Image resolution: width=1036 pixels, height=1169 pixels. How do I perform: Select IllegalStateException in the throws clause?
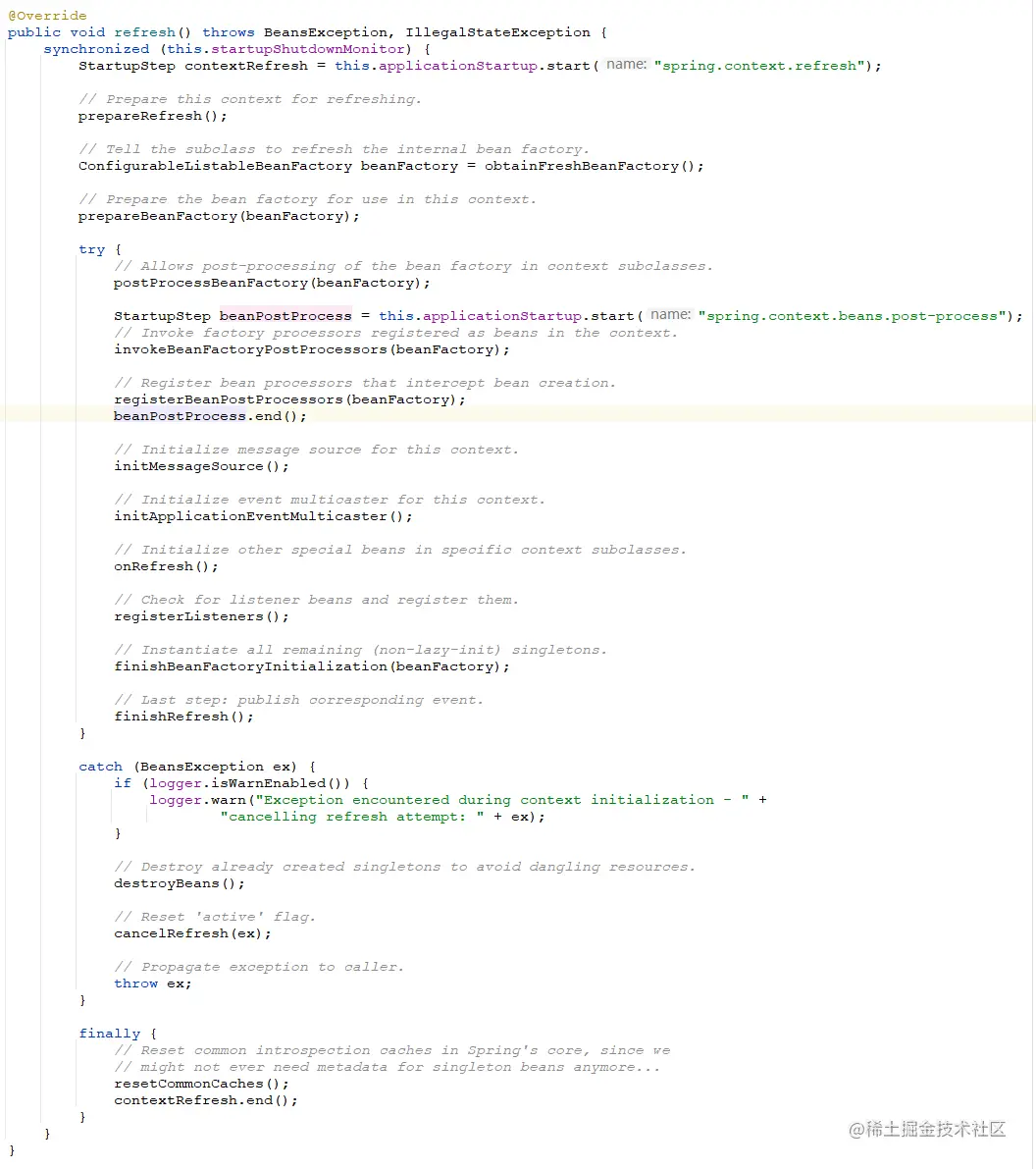(497, 32)
